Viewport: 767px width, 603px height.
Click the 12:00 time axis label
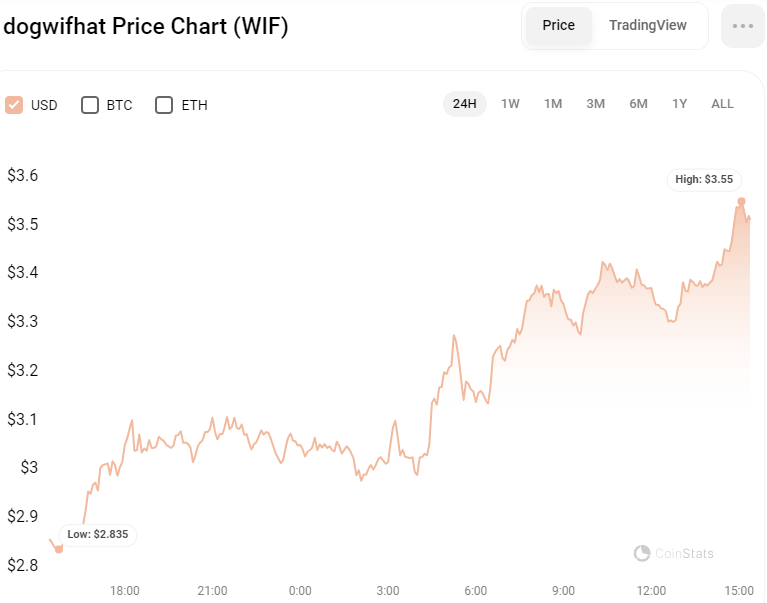point(651,590)
